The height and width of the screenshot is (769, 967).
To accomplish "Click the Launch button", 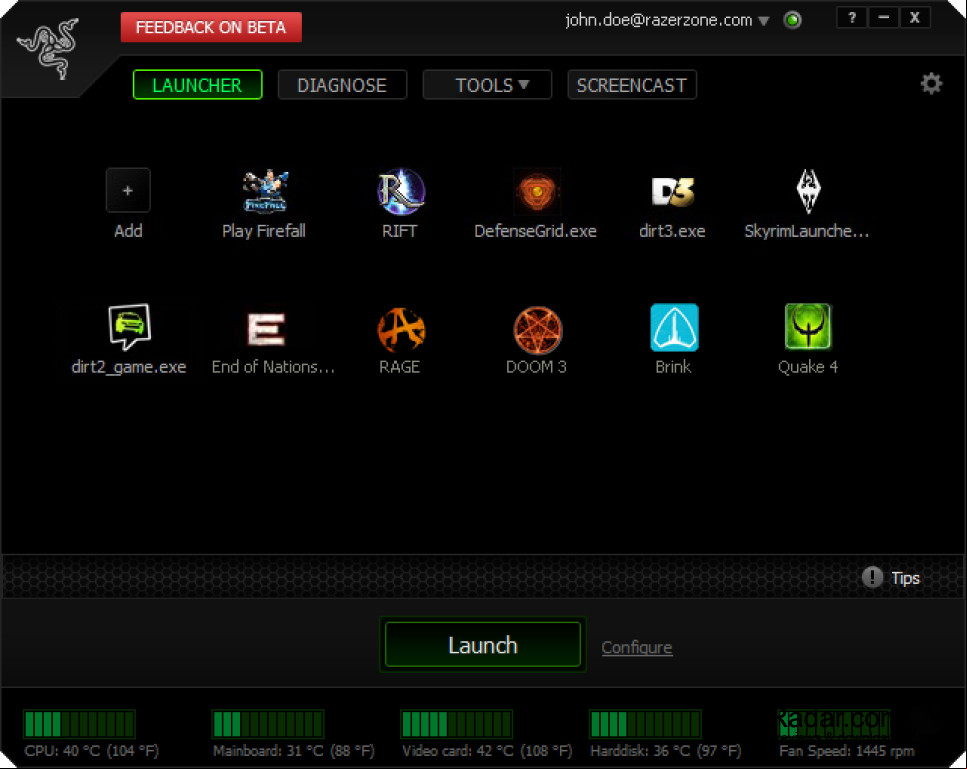I will pos(483,645).
